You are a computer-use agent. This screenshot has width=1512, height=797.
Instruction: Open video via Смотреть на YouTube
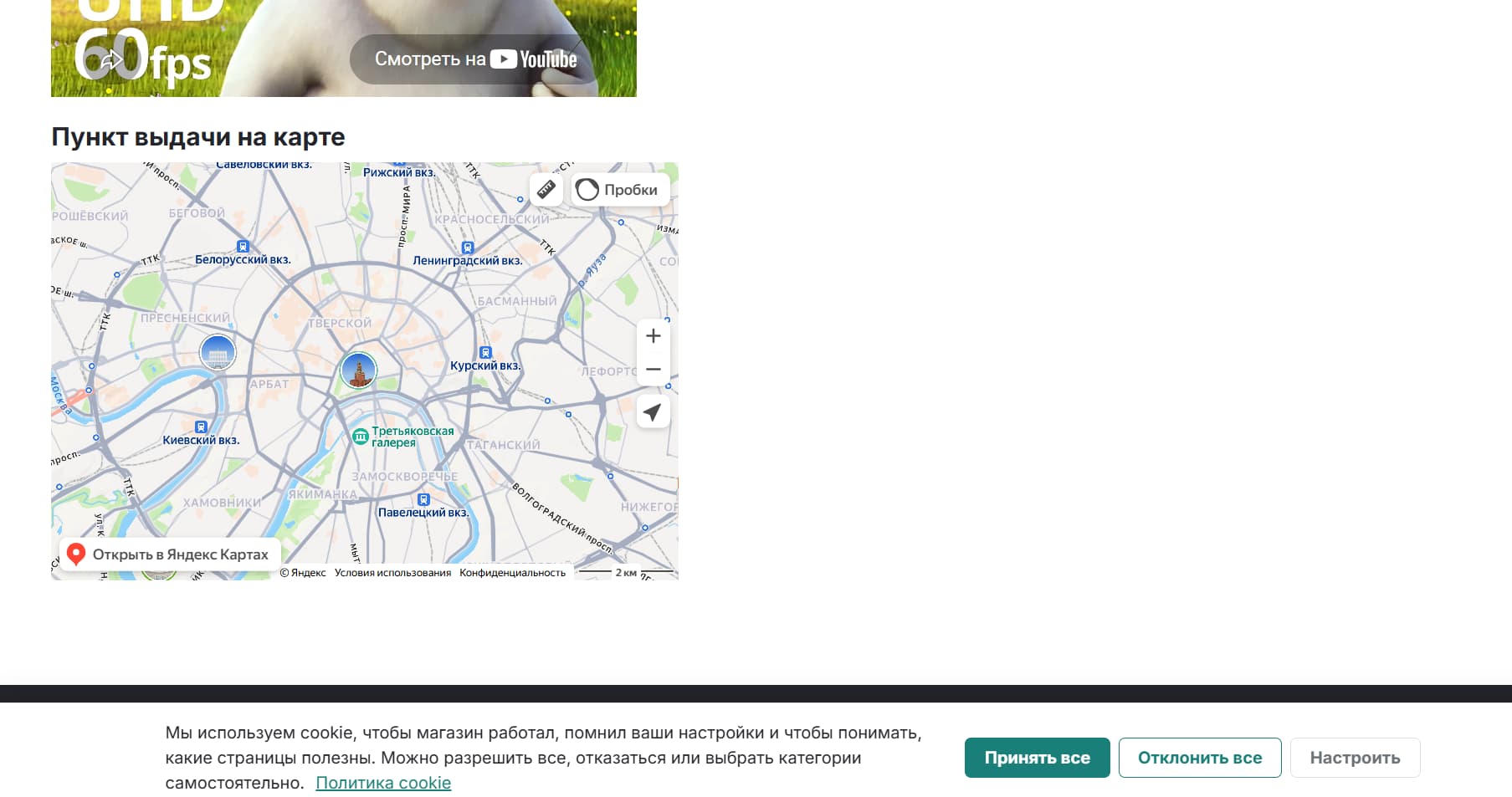tap(475, 59)
